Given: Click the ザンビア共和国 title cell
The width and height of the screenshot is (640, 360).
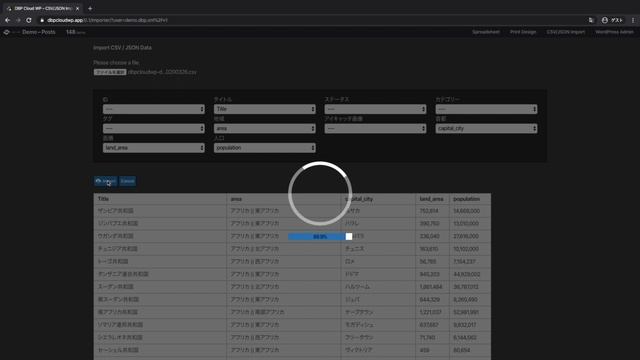Looking at the screenshot, I should pos(160,211).
